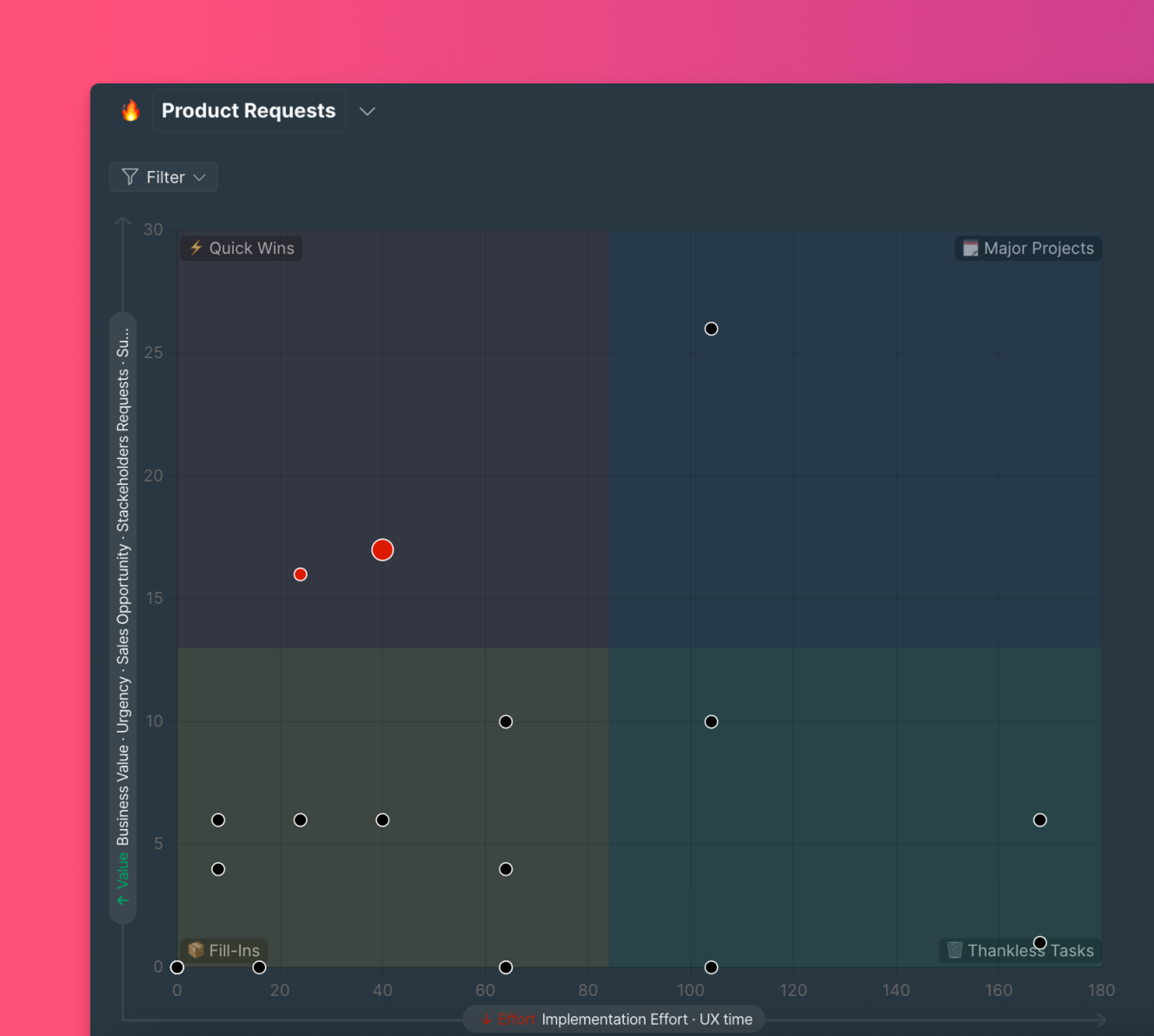Select the large red data point

(382, 550)
